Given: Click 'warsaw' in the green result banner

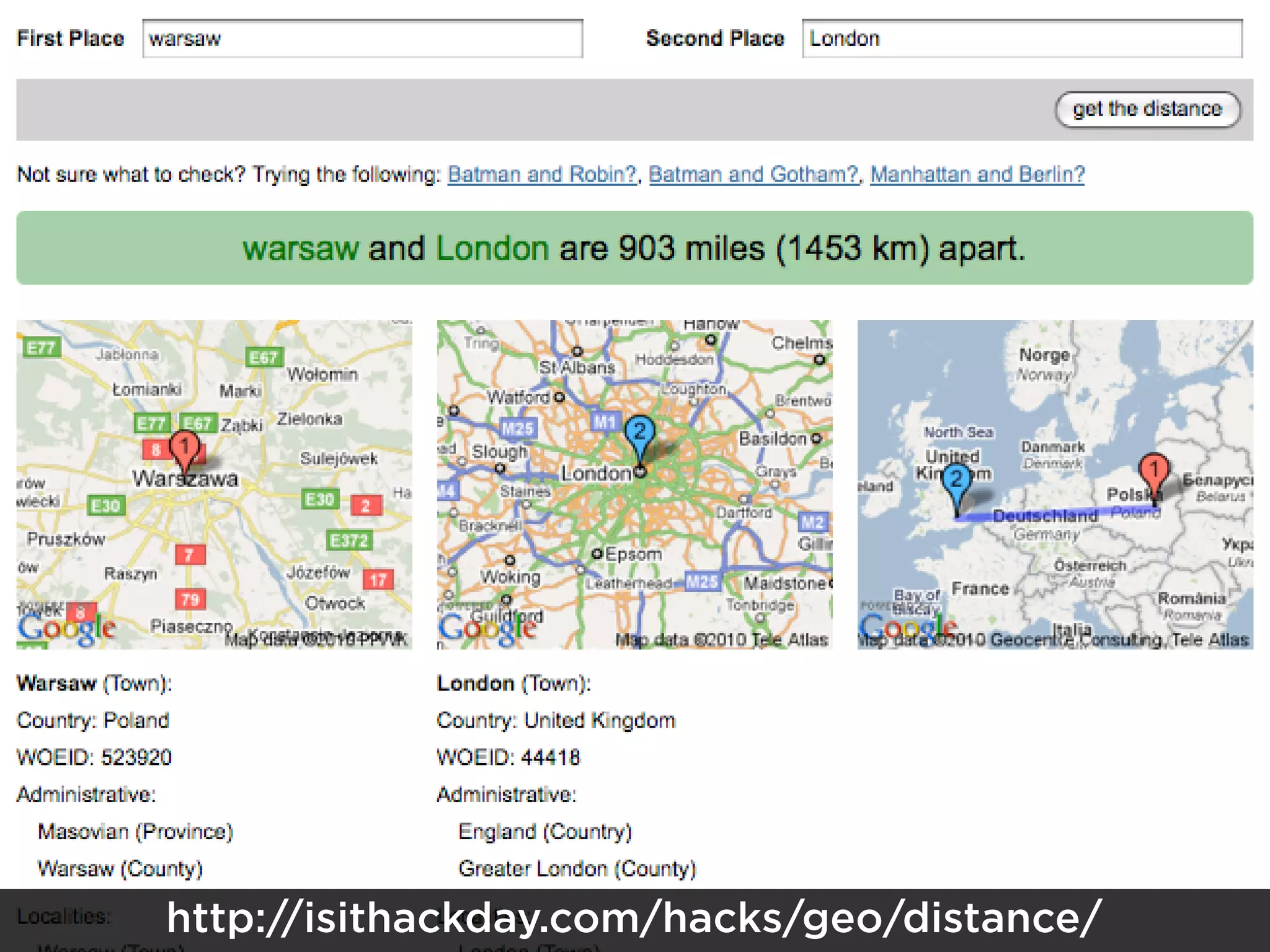Looking at the screenshot, I should 301,249.
